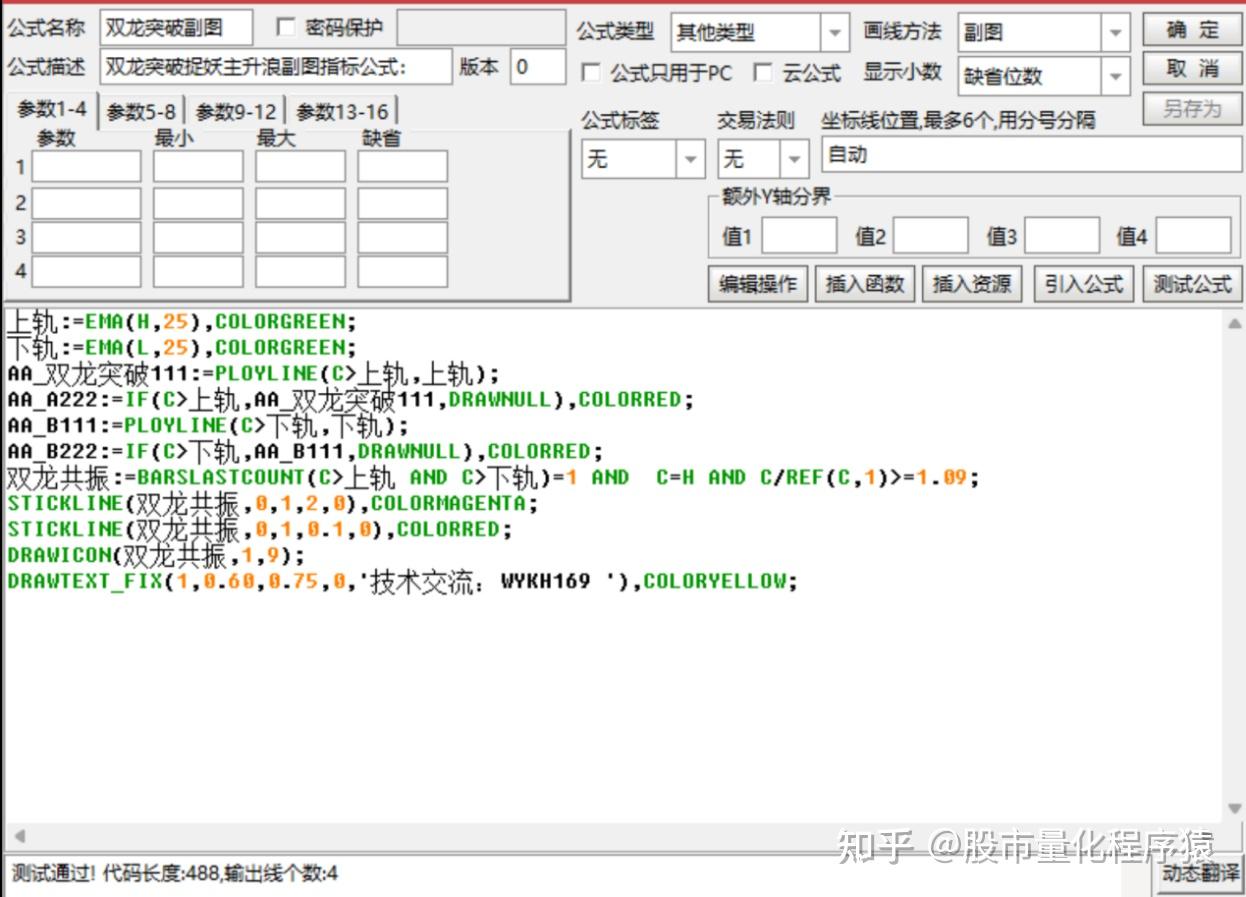Click row 1 参数 name field

click(86, 166)
